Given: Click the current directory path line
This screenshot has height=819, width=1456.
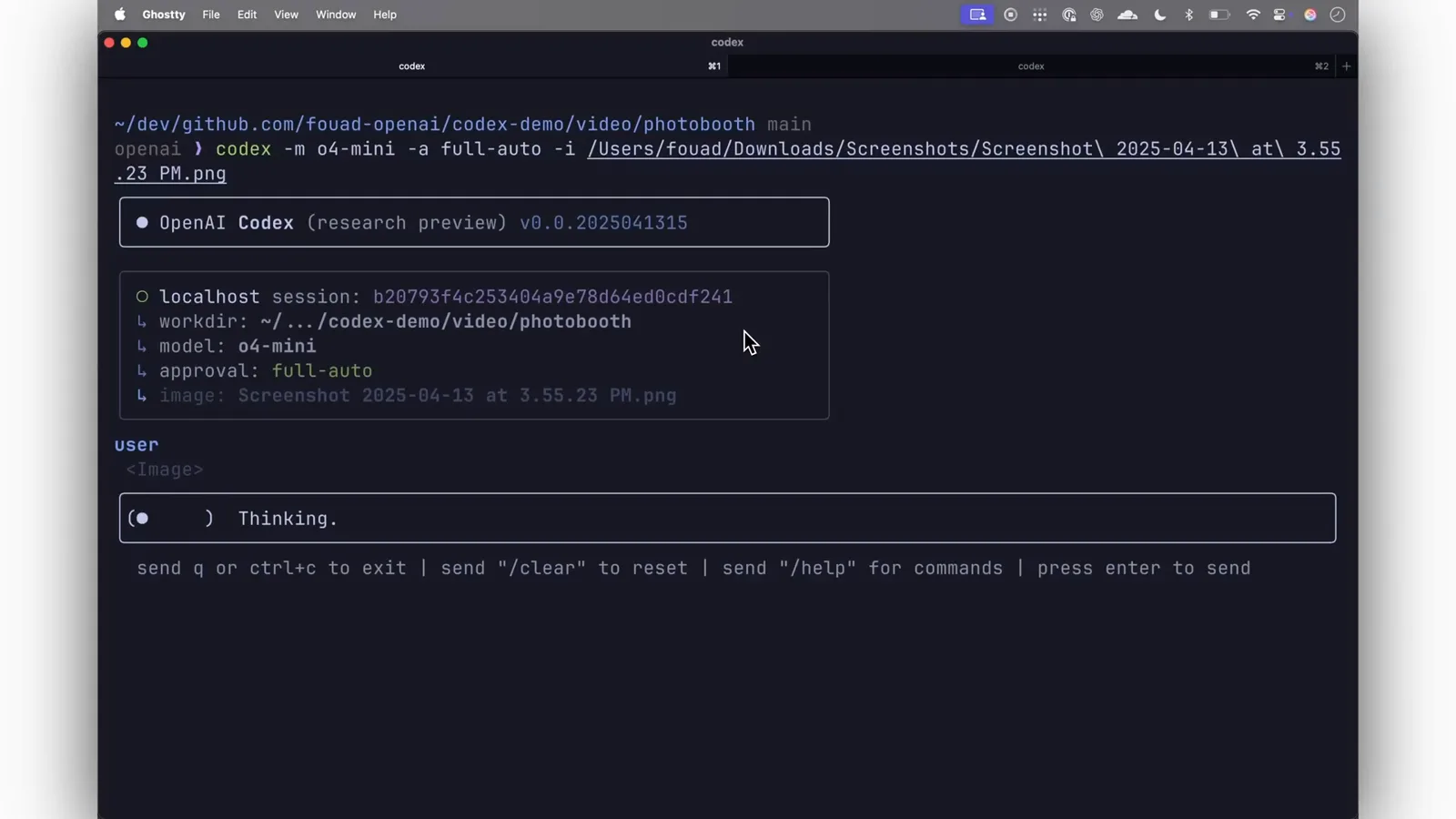Looking at the screenshot, I should point(435,125).
